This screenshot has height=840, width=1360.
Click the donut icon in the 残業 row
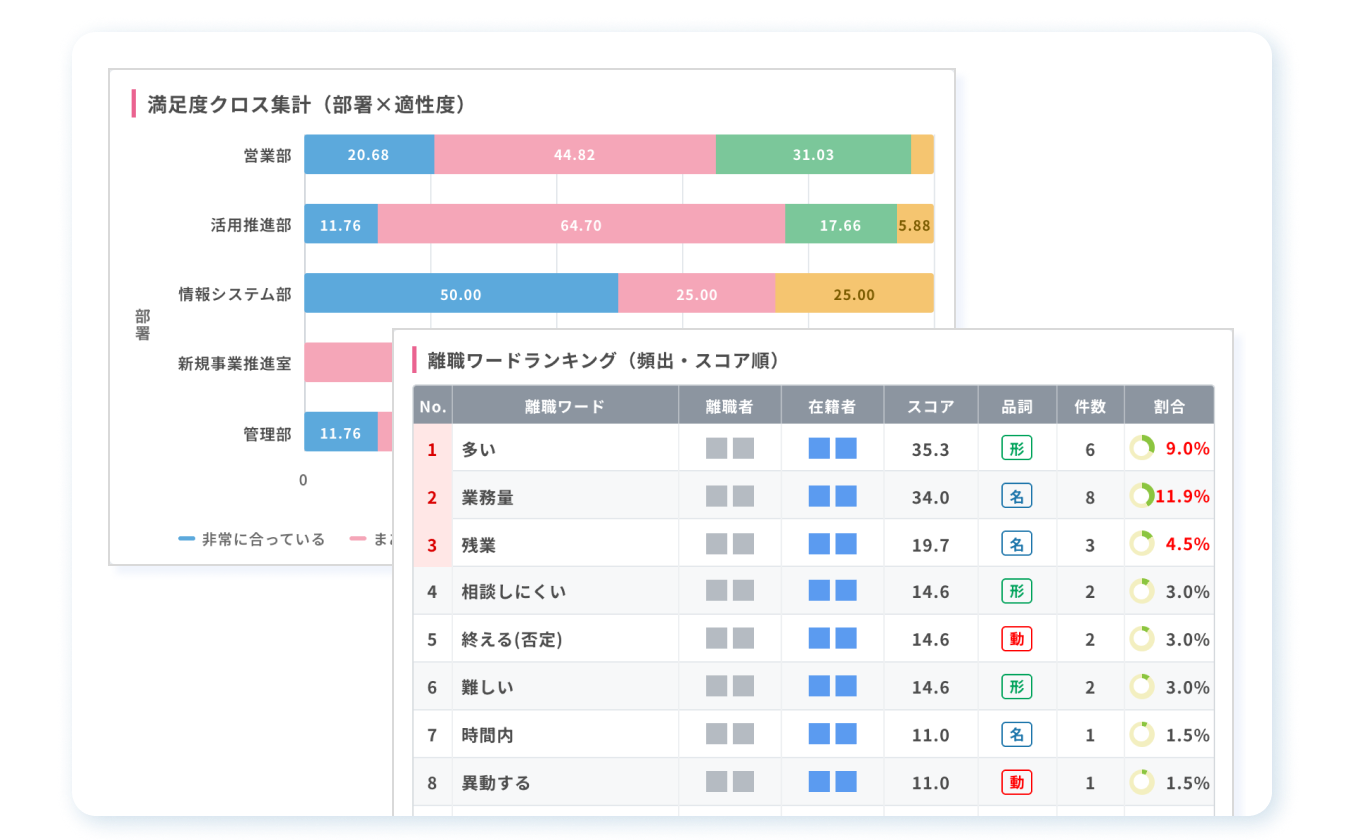[1142, 543]
